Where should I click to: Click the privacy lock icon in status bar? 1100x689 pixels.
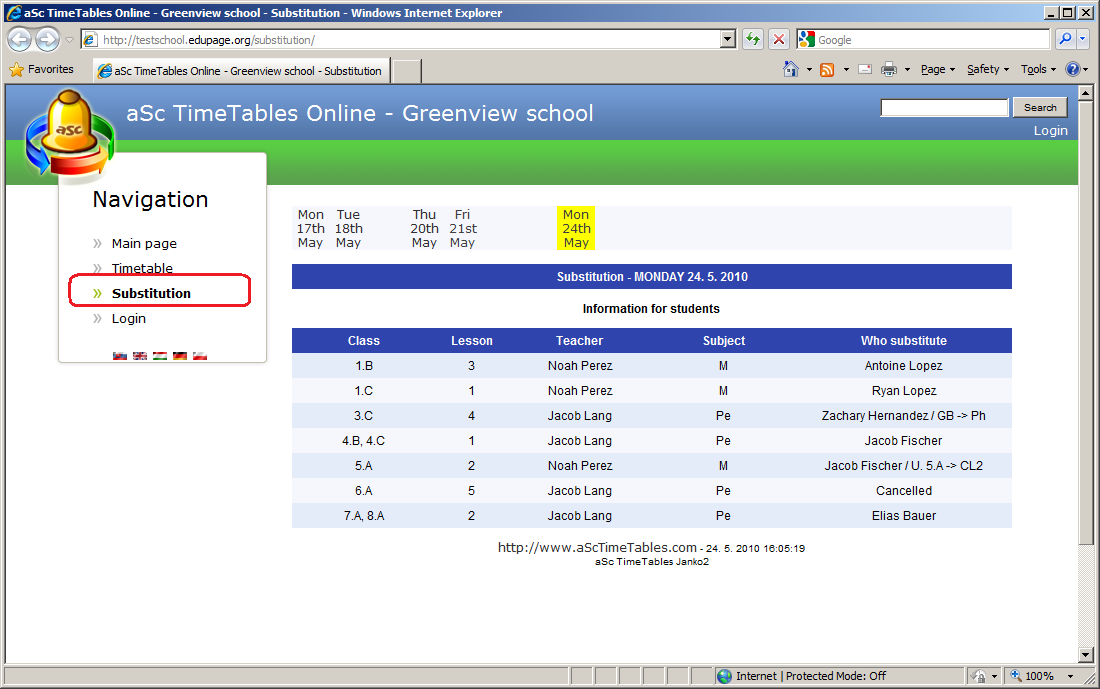[978, 676]
